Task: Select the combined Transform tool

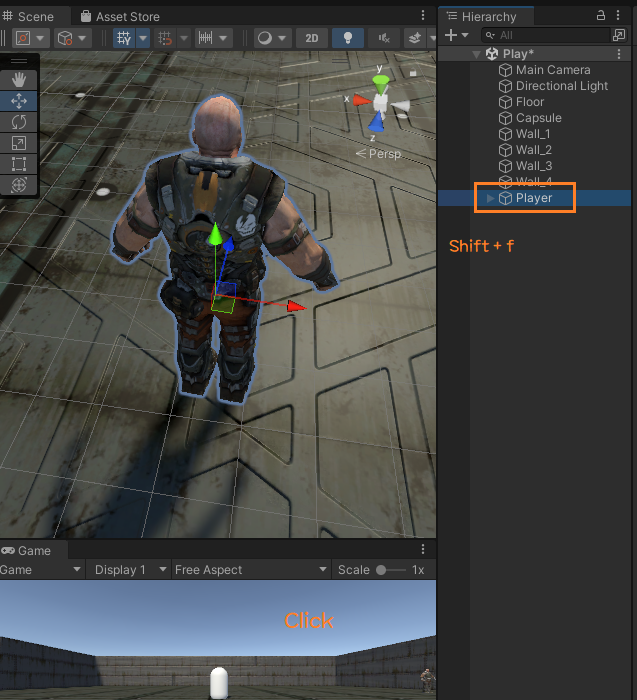Action: click(x=19, y=184)
